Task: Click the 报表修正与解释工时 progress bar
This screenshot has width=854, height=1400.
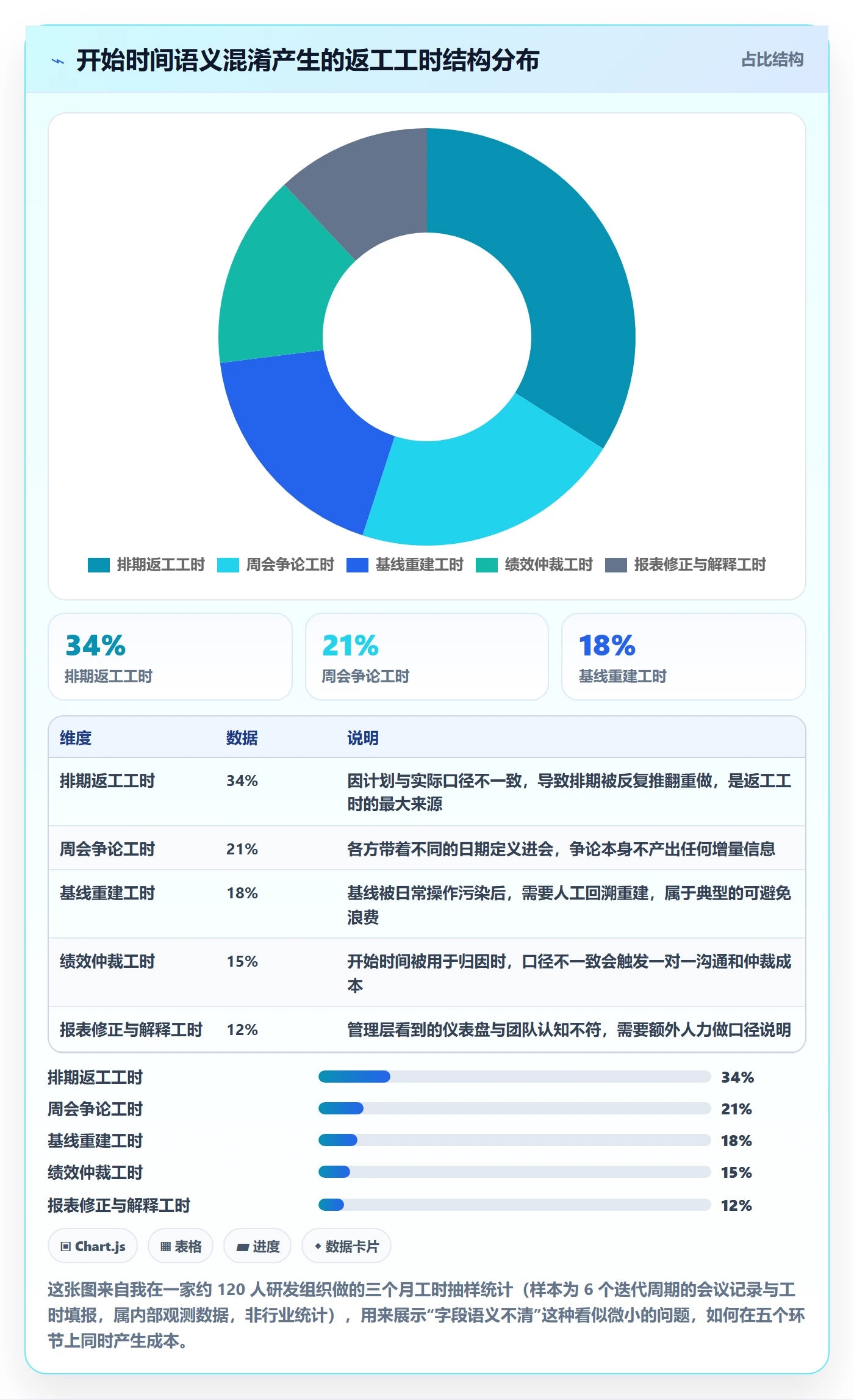Action: click(515, 1205)
